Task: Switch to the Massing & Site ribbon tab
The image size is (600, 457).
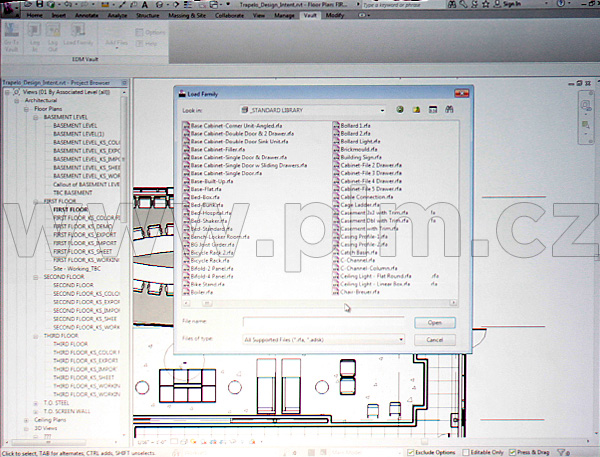Action: point(191,16)
